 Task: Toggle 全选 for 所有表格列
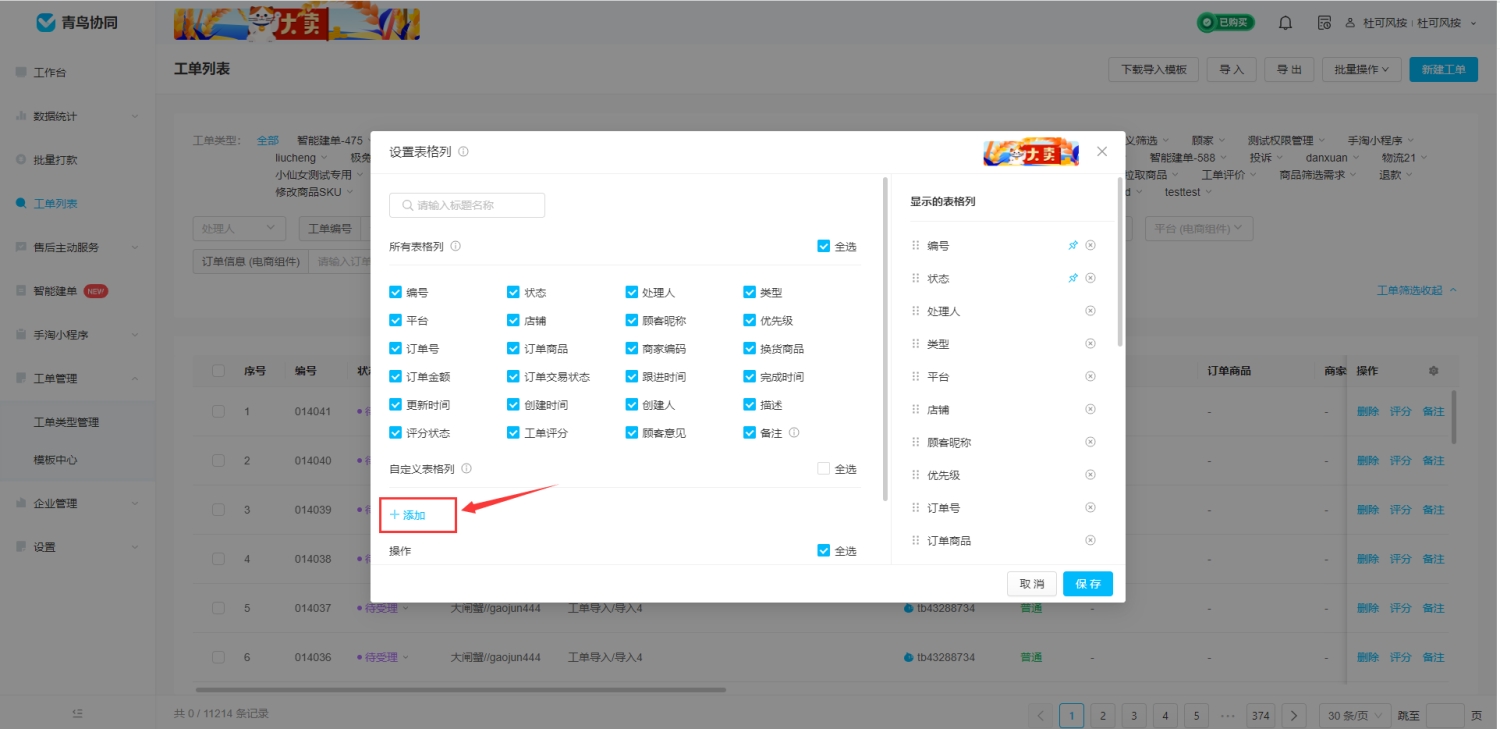[x=823, y=246]
